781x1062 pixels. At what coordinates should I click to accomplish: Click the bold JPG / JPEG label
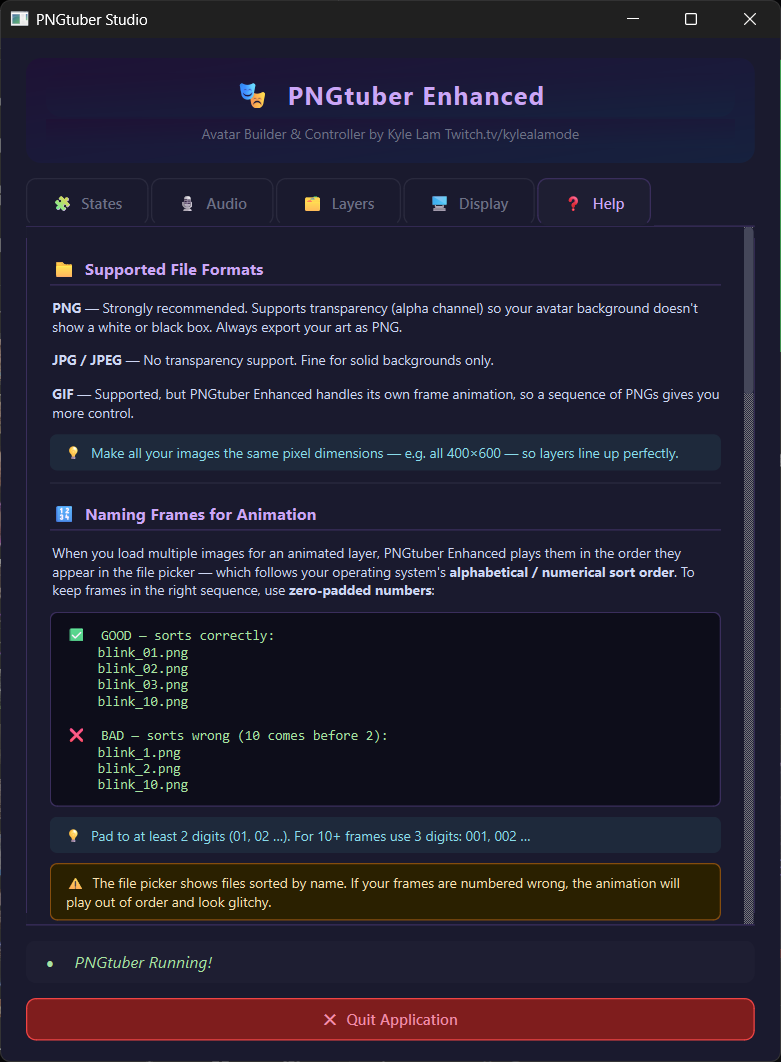click(x=87, y=360)
